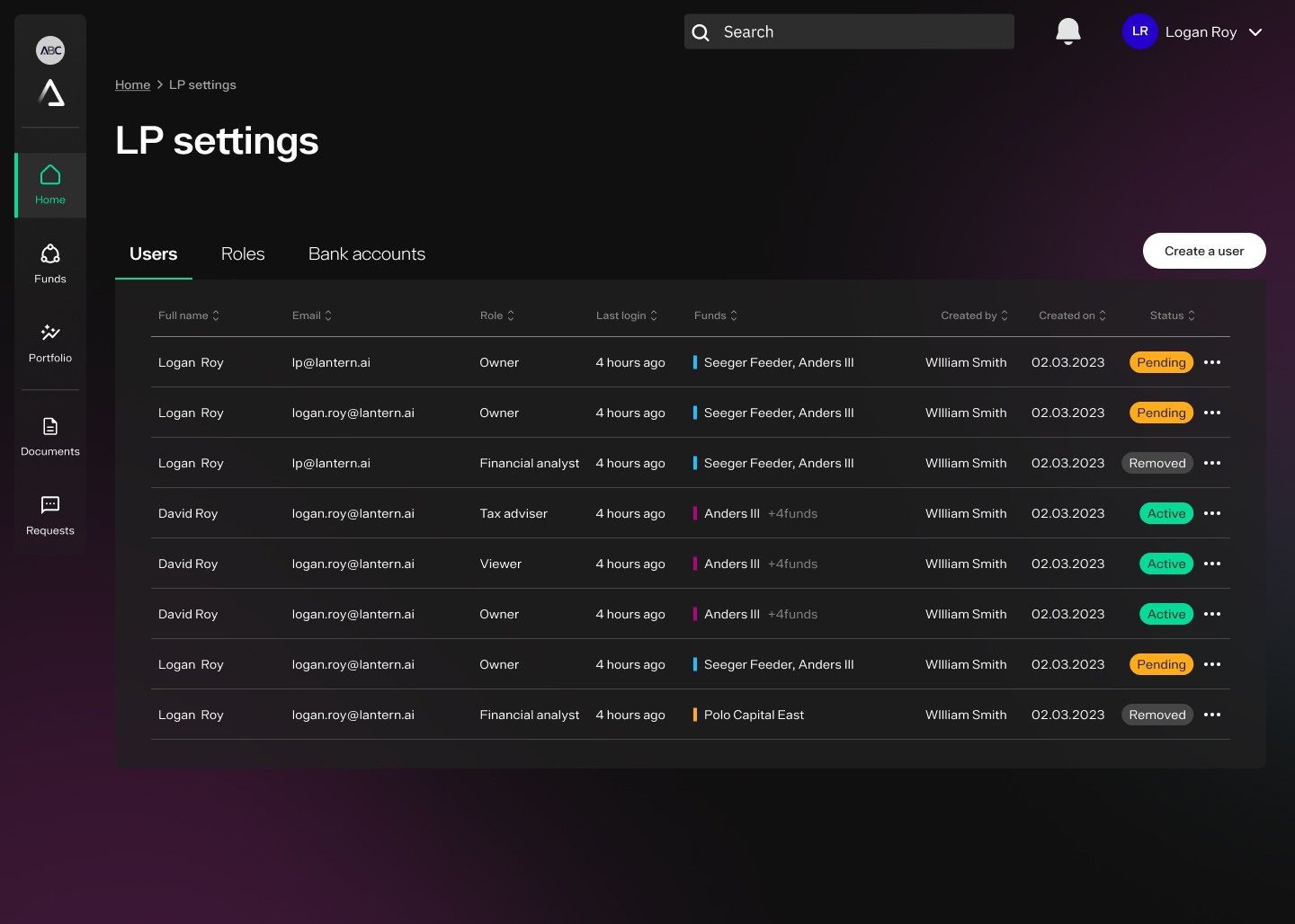Sort table by Role column
Viewport: 1295px width, 924px height.
[497, 315]
